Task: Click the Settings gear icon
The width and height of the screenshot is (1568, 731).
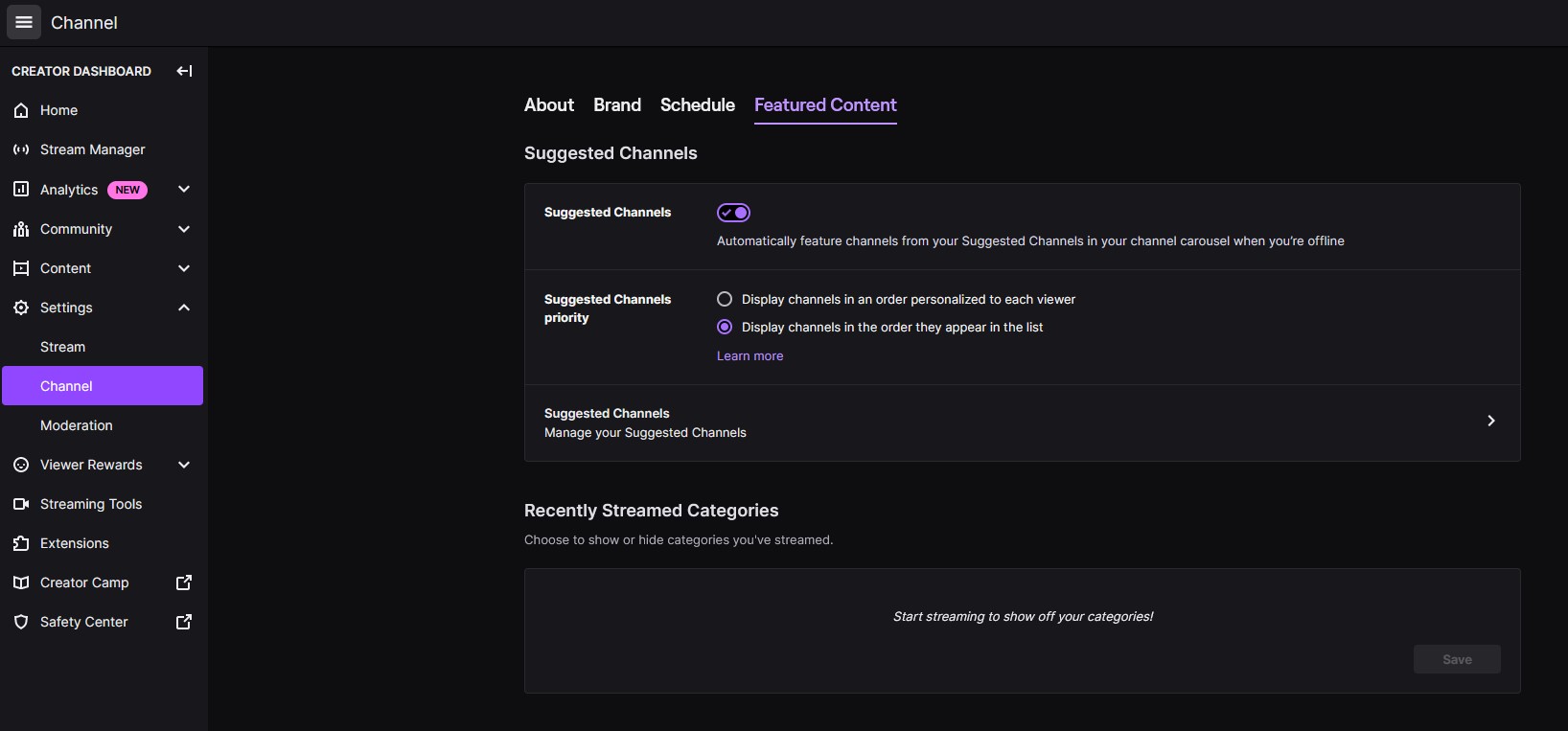Action: click(21, 308)
